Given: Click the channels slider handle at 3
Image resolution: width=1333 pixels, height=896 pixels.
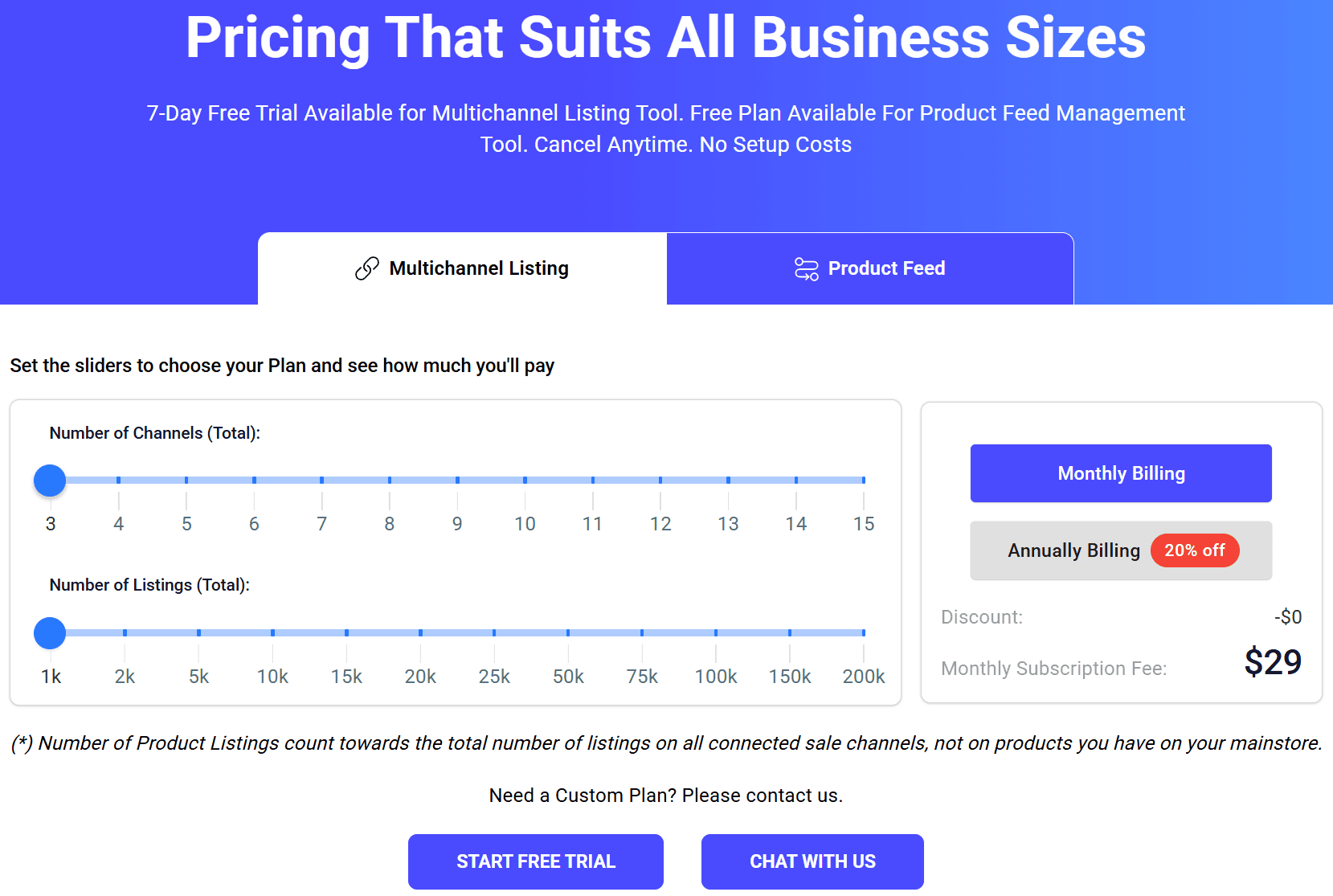Looking at the screenshot, I should 50,480.
